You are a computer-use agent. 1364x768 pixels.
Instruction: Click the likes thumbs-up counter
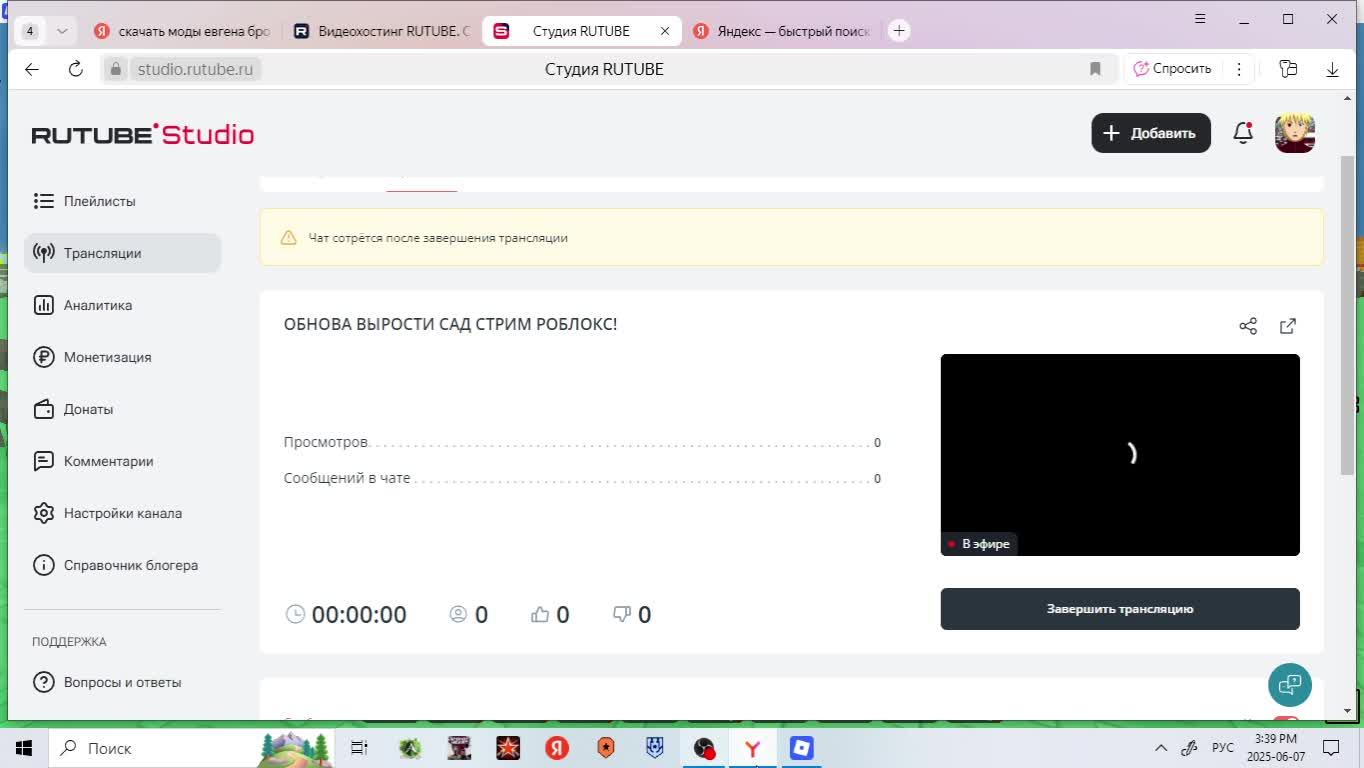tap(550, 614)
